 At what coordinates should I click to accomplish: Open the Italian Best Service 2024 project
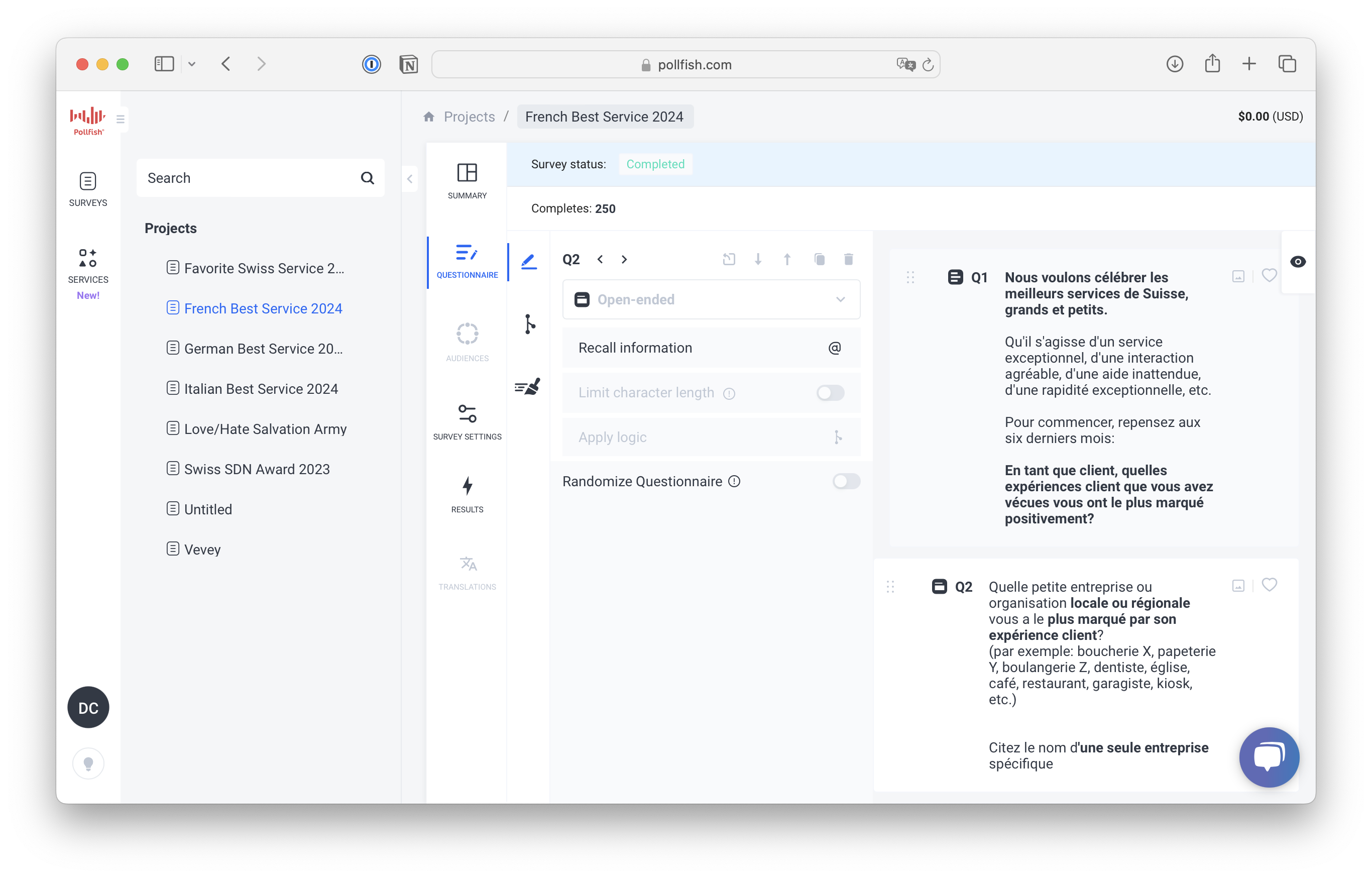click(x=261, y=389)
